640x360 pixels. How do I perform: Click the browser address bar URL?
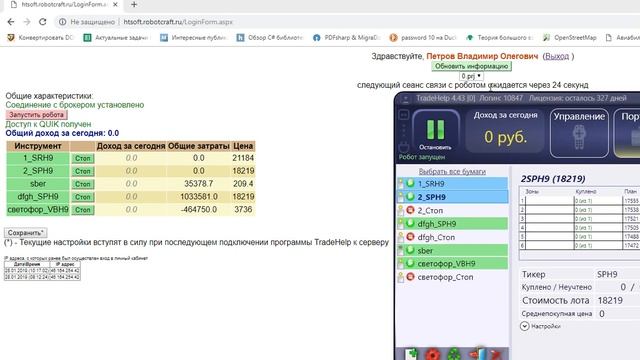(x=178, y=22)
